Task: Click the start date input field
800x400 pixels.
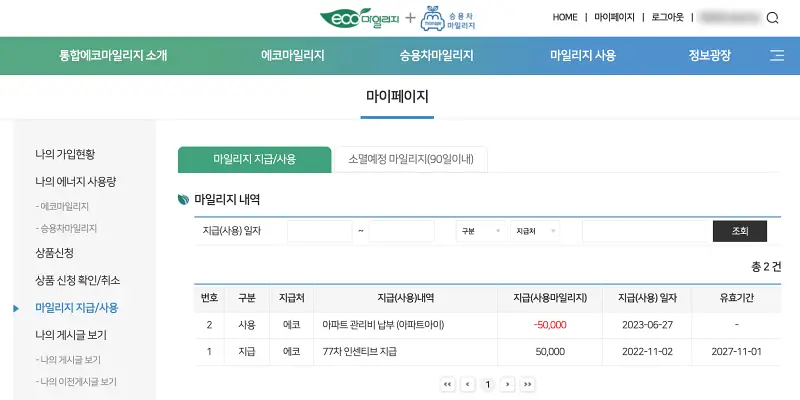Action: [x=320, y=231]
